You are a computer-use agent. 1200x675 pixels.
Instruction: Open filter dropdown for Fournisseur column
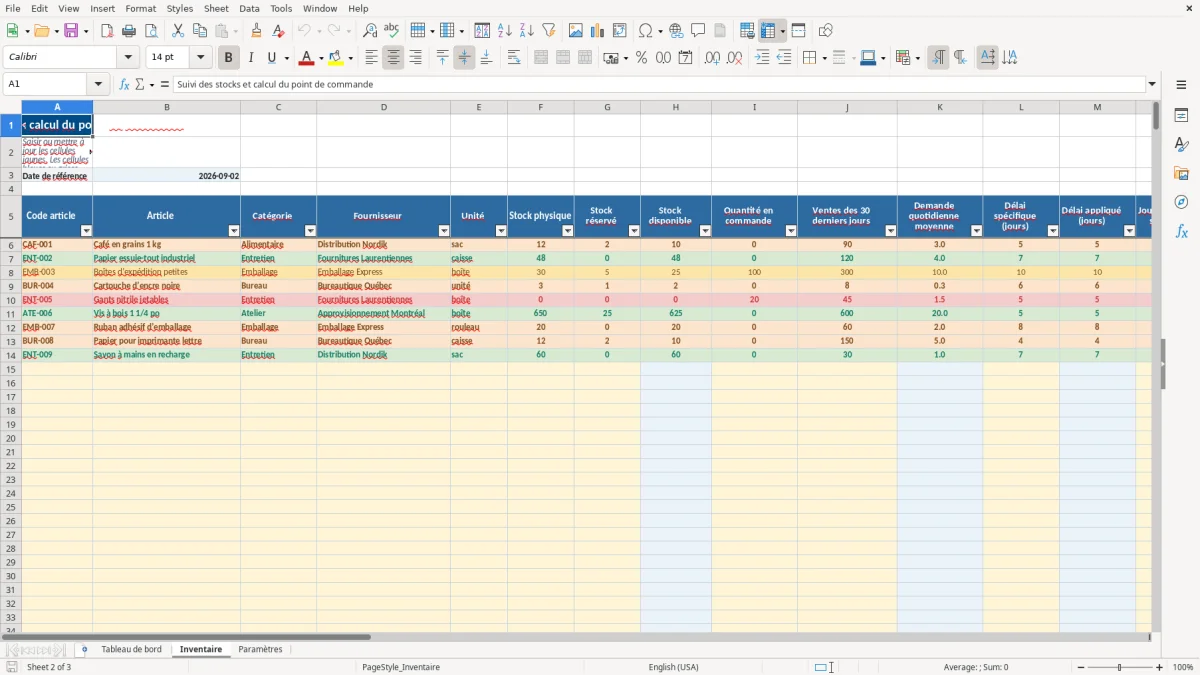pyautogui.click(x=444, y=231)
